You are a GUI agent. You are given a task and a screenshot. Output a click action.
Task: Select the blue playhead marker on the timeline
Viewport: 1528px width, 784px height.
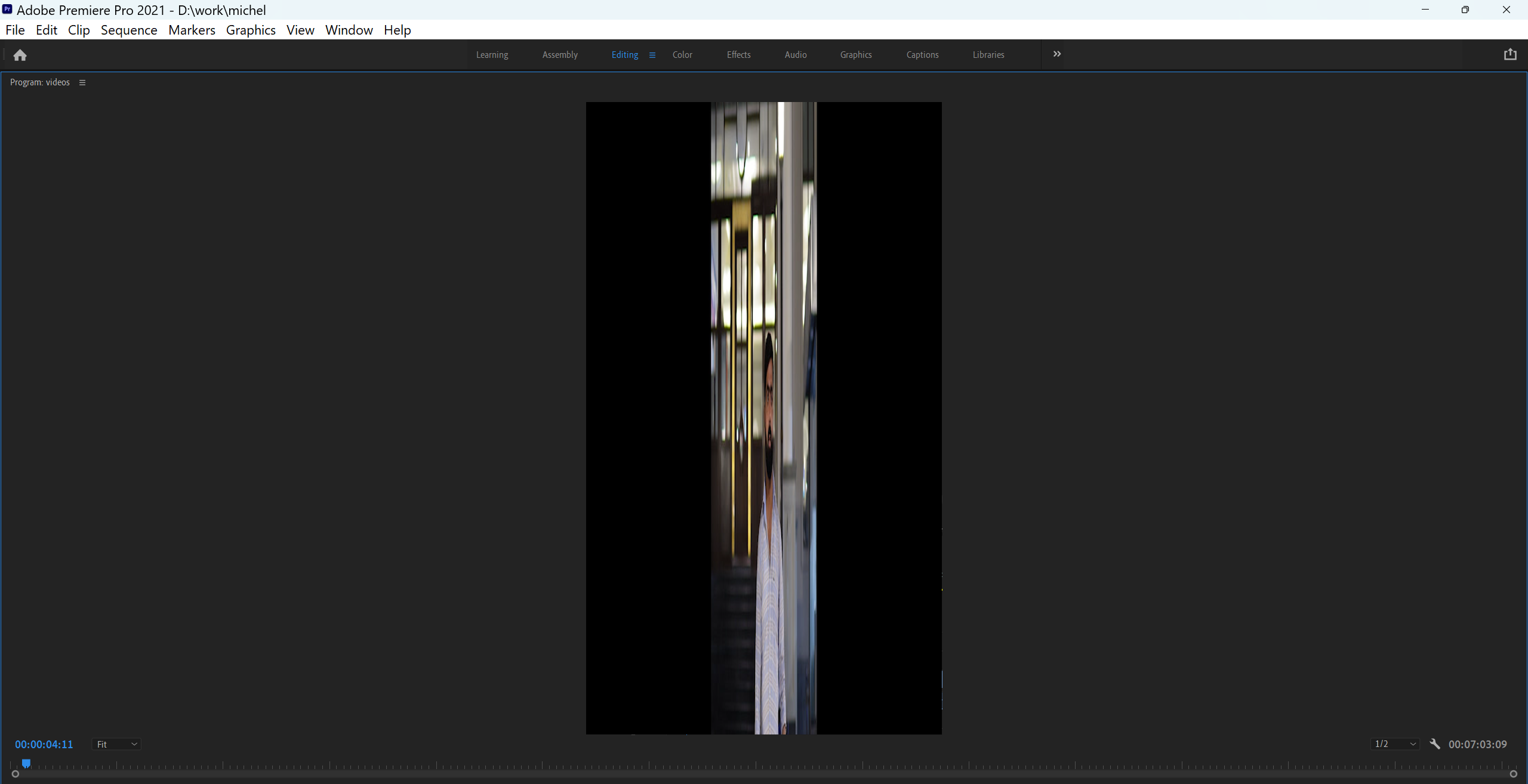pyautogui.click(x=26, y=763)
